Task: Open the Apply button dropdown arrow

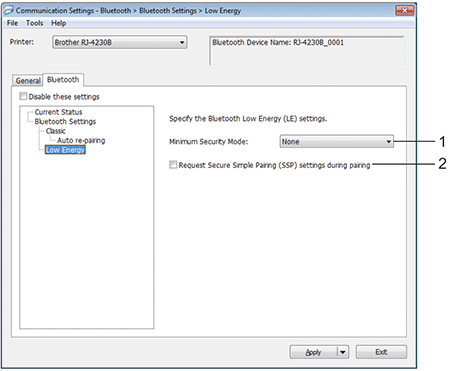Action: 343,352
